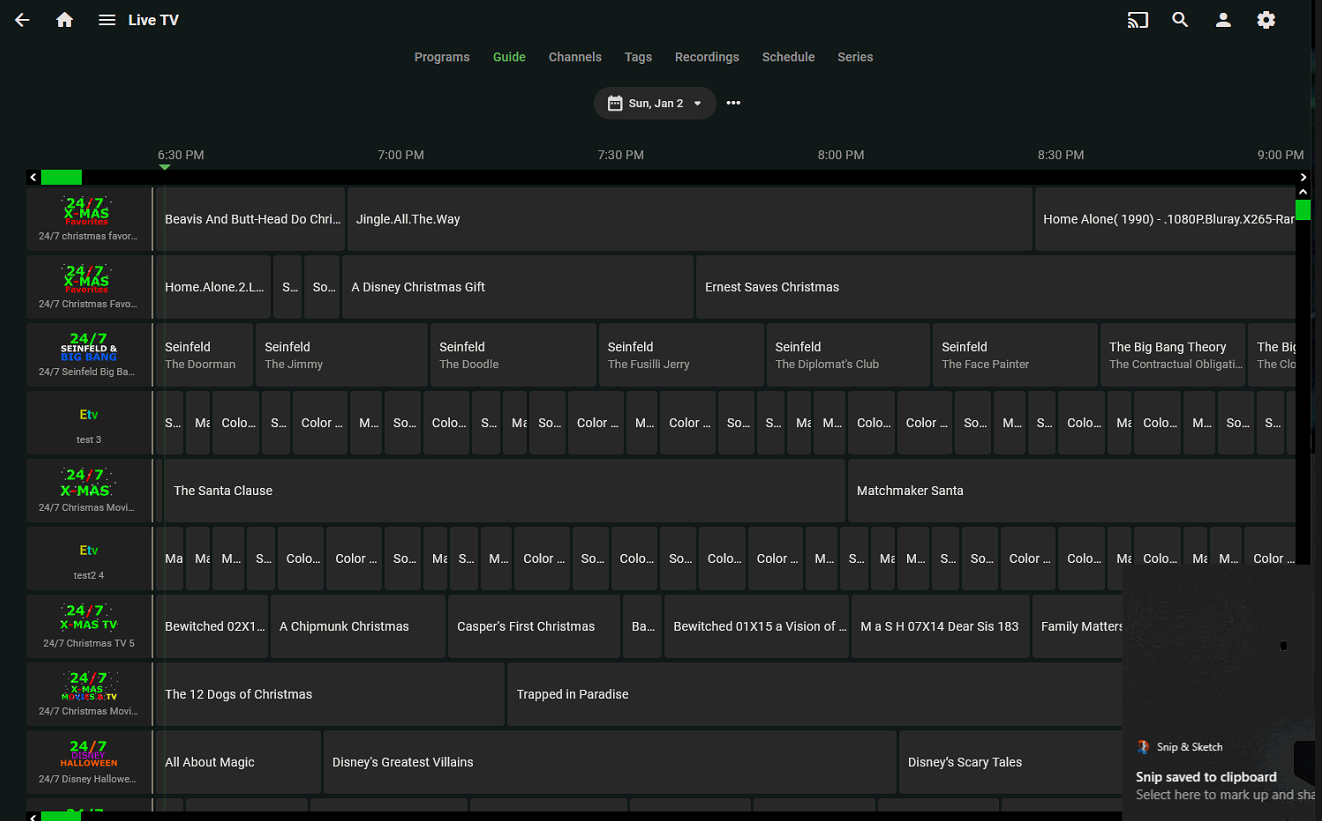Switch to the Channels tab
This screenshot has height=821, width=1322.
click(575, 57)
